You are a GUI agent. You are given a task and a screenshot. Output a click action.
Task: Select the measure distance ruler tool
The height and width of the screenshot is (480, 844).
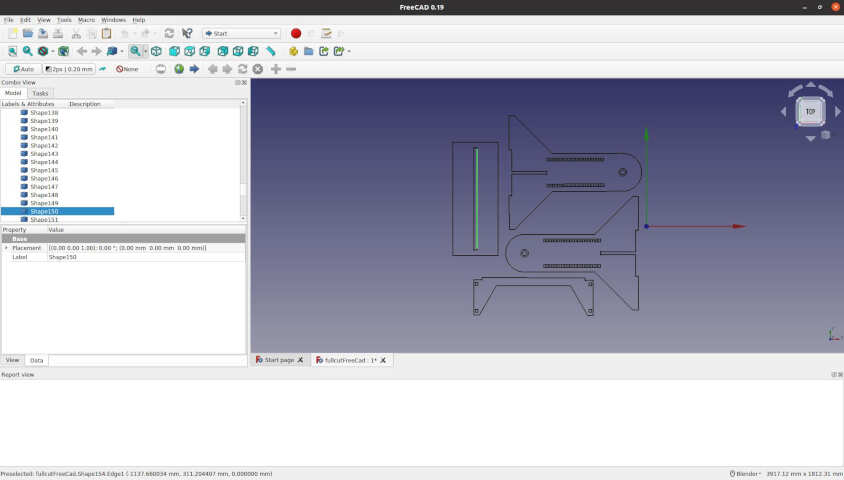(270, 51)
